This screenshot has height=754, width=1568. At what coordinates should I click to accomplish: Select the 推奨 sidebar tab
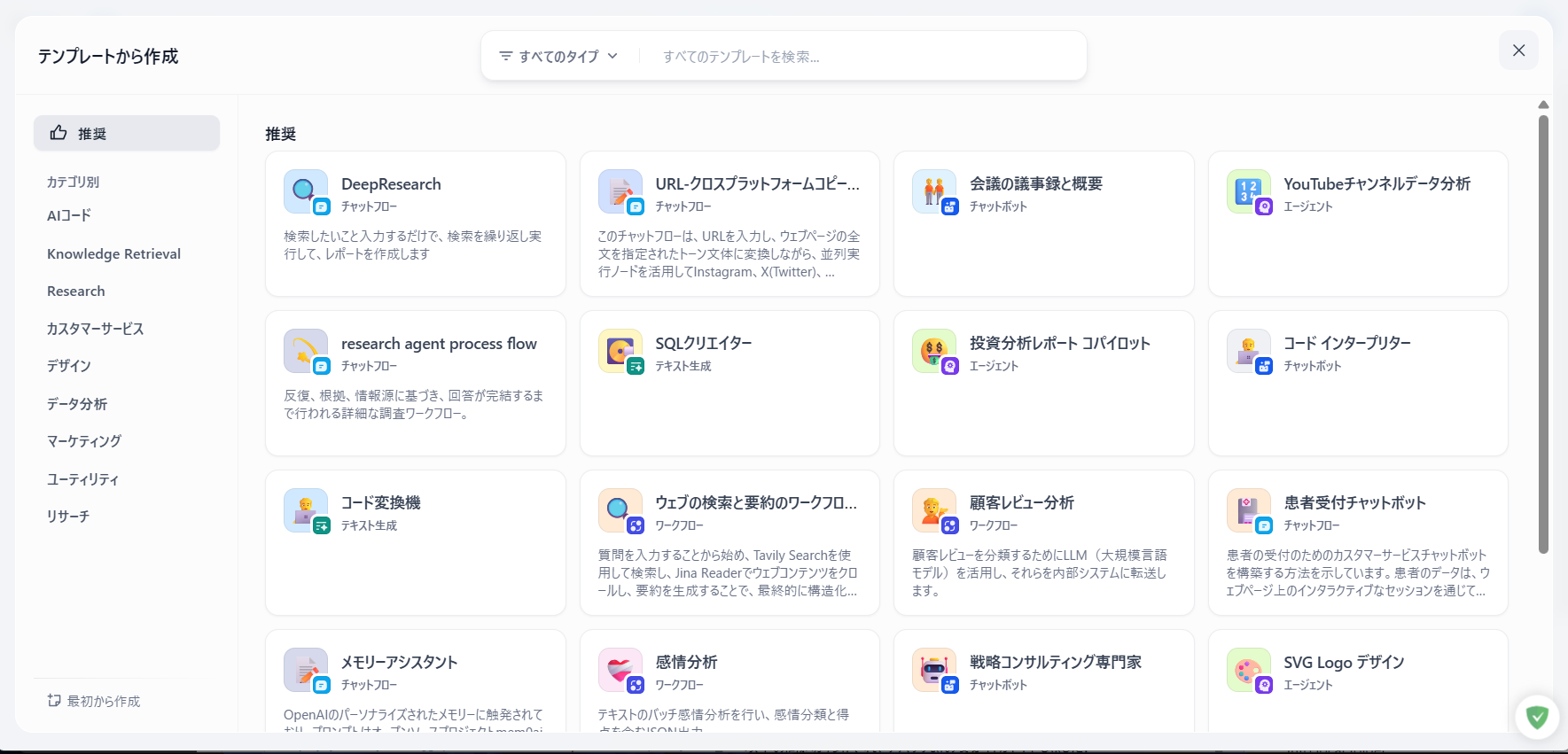click(127, 133)
